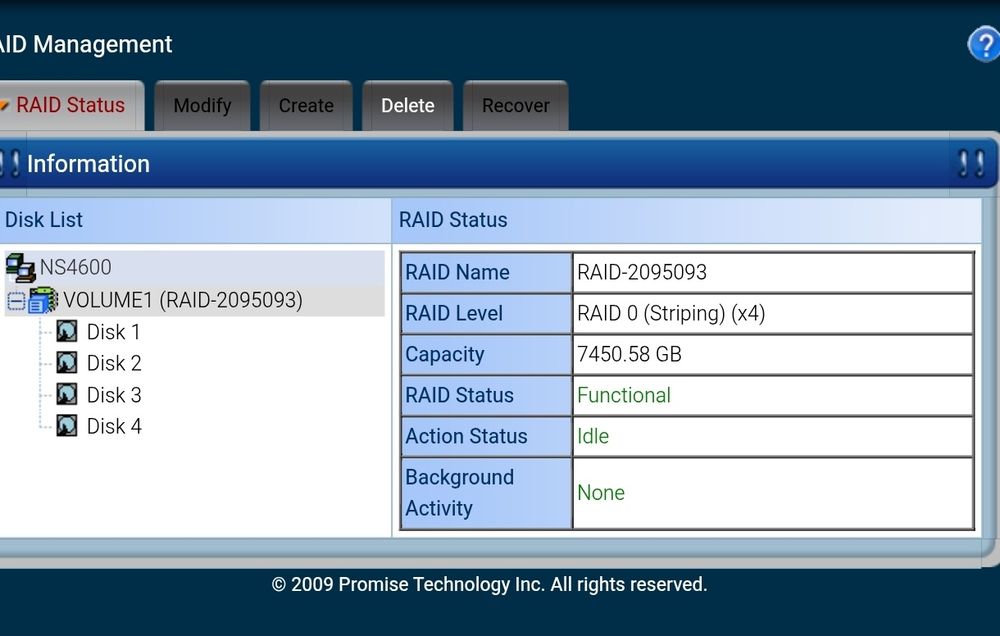Viewport: 1000px width, 636px height.
Task: Click the RAID Status label in table
Action: click(x=486, y=396)
